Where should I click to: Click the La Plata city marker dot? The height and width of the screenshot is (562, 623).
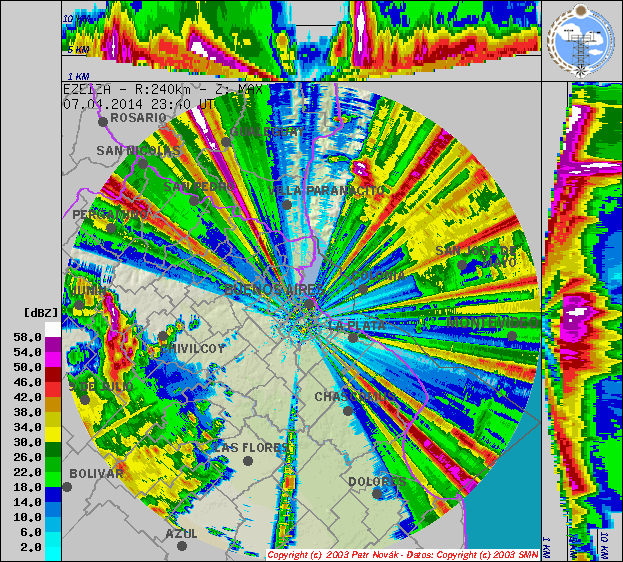353,338
